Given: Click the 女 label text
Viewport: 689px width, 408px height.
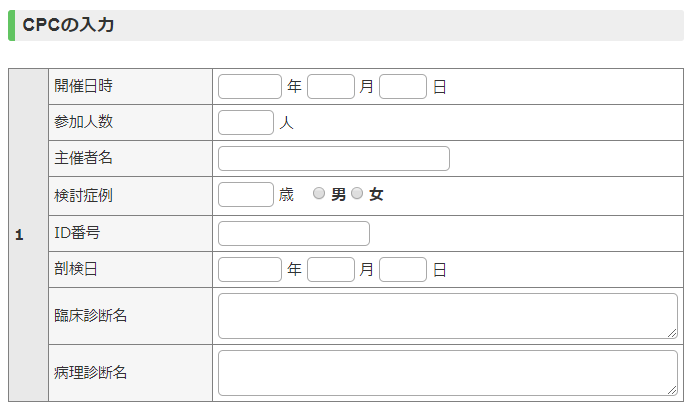Looking at the screenshot, I should click(376, 194).
